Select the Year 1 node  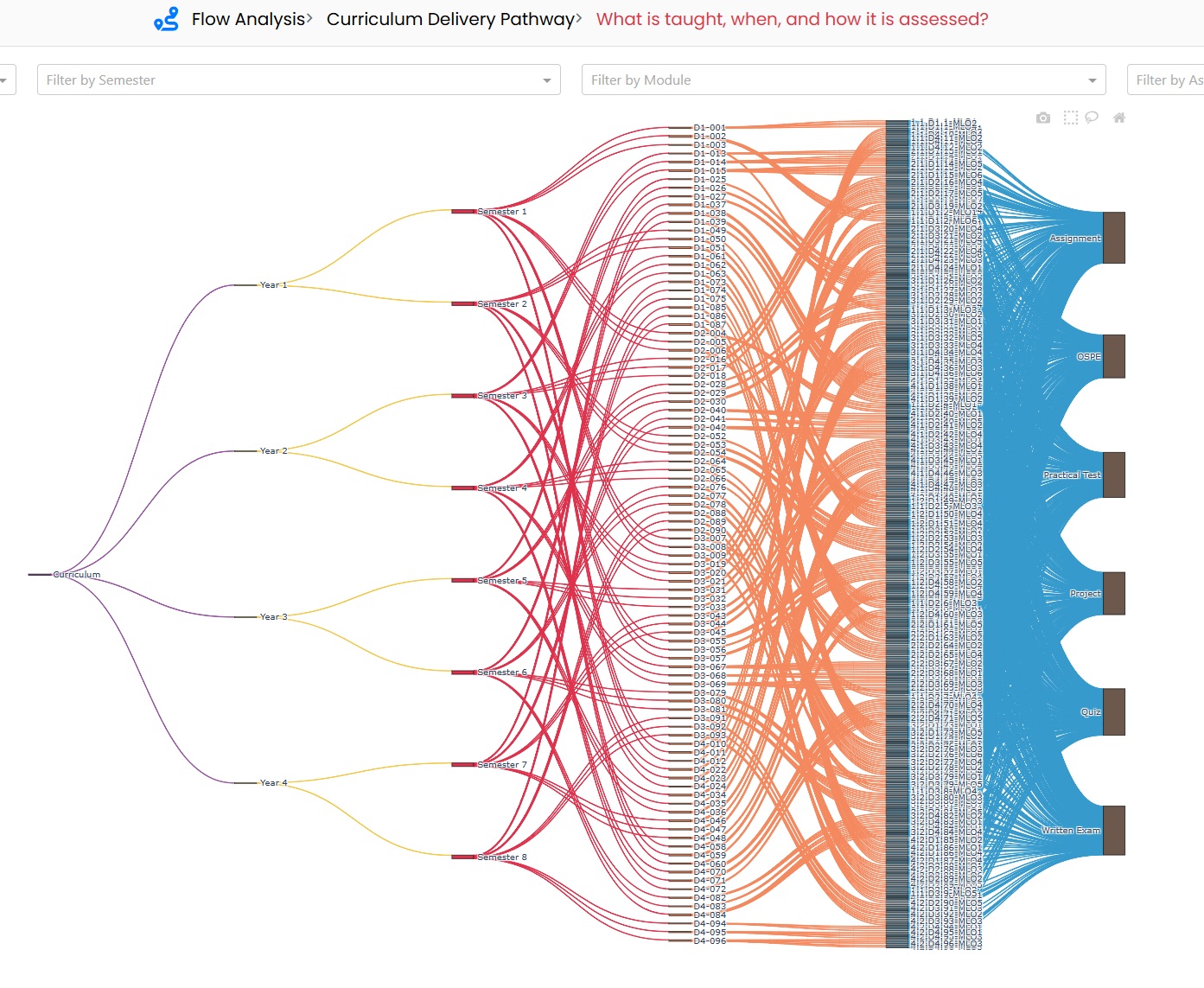[245, 285]
